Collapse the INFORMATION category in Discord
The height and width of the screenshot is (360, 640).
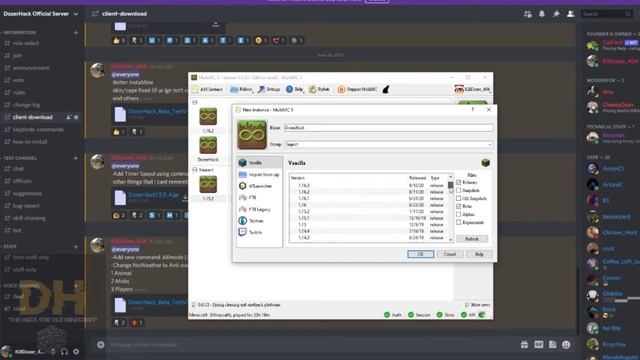[x=20, y=32]
